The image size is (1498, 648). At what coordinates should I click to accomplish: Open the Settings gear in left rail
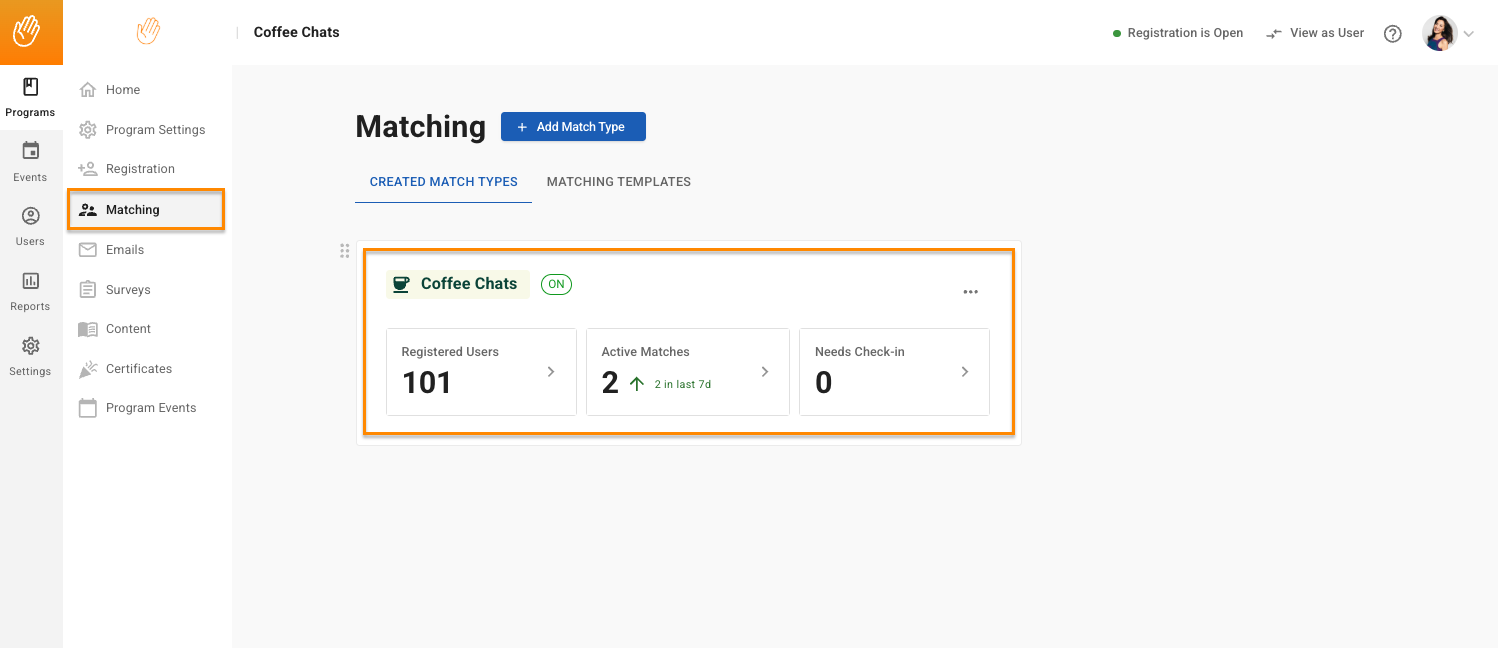pyautogui.click(x=30, y=347)
